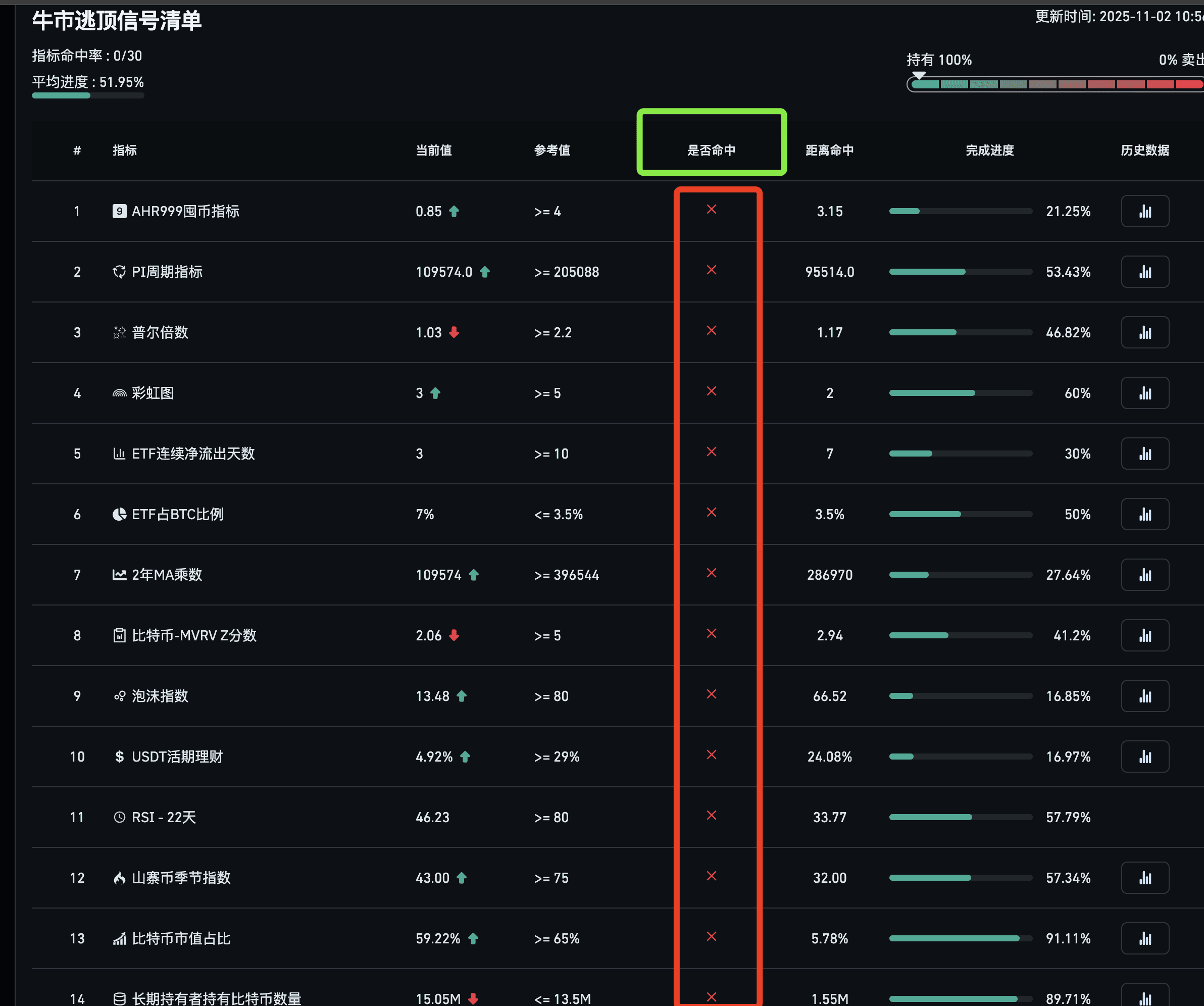Click the 是否命中 column header
Image resolution: width=1204 pixels, height=1006 pixels.
[x=711, y=150]
